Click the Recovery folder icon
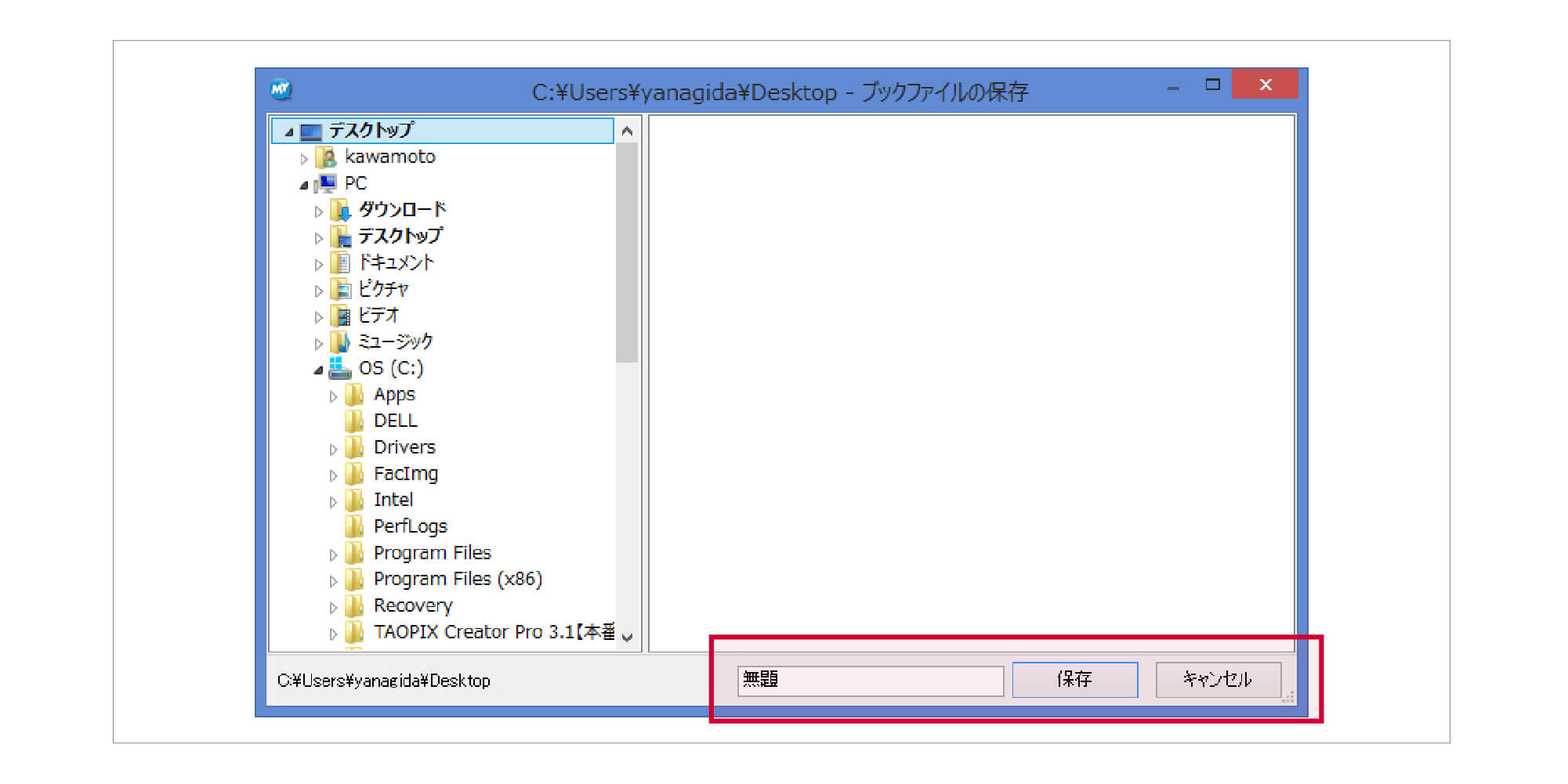This screenshot has height=784, width=1568. click(354, 605)
